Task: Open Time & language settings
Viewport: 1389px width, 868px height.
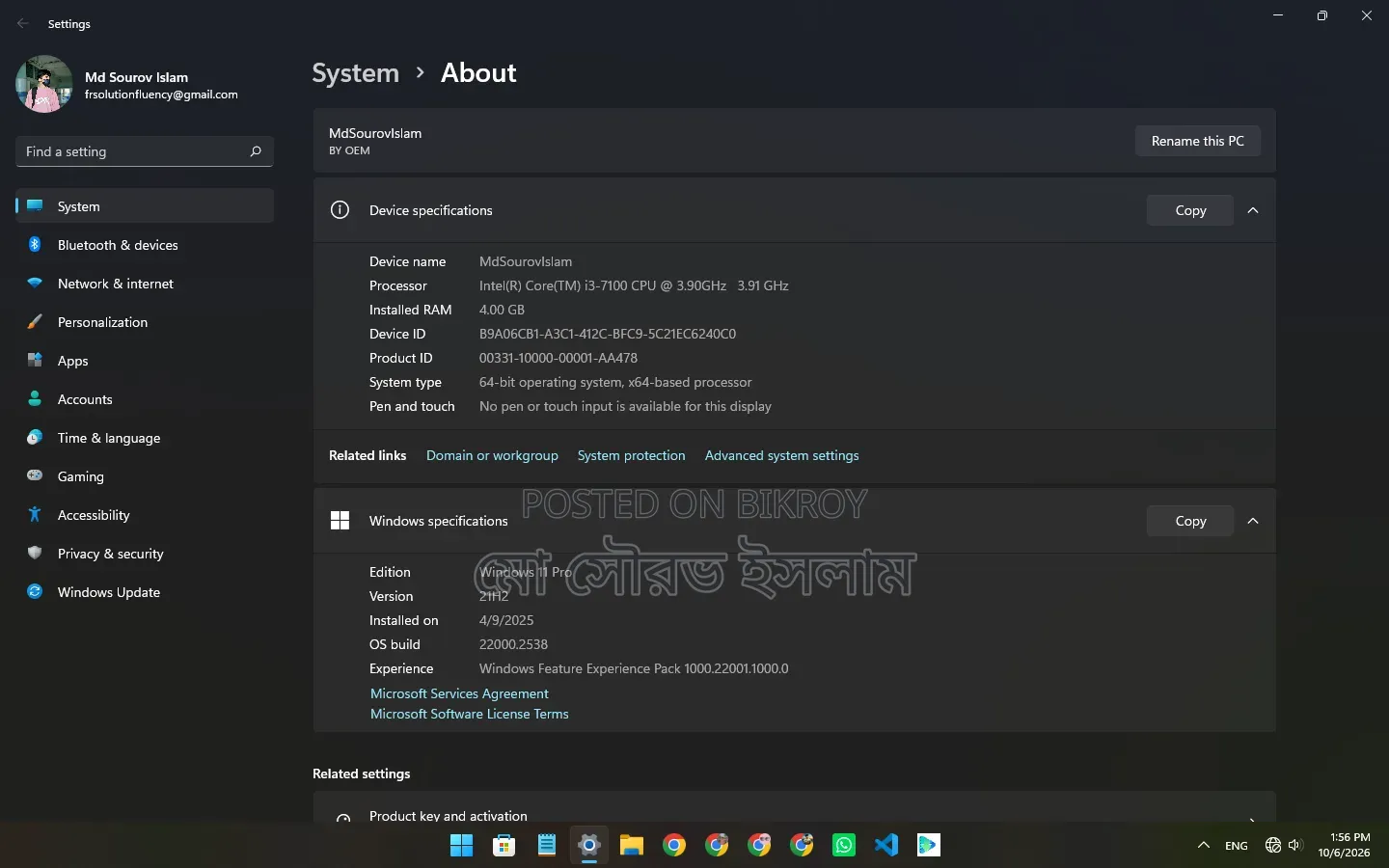Action: pos(145,438)
